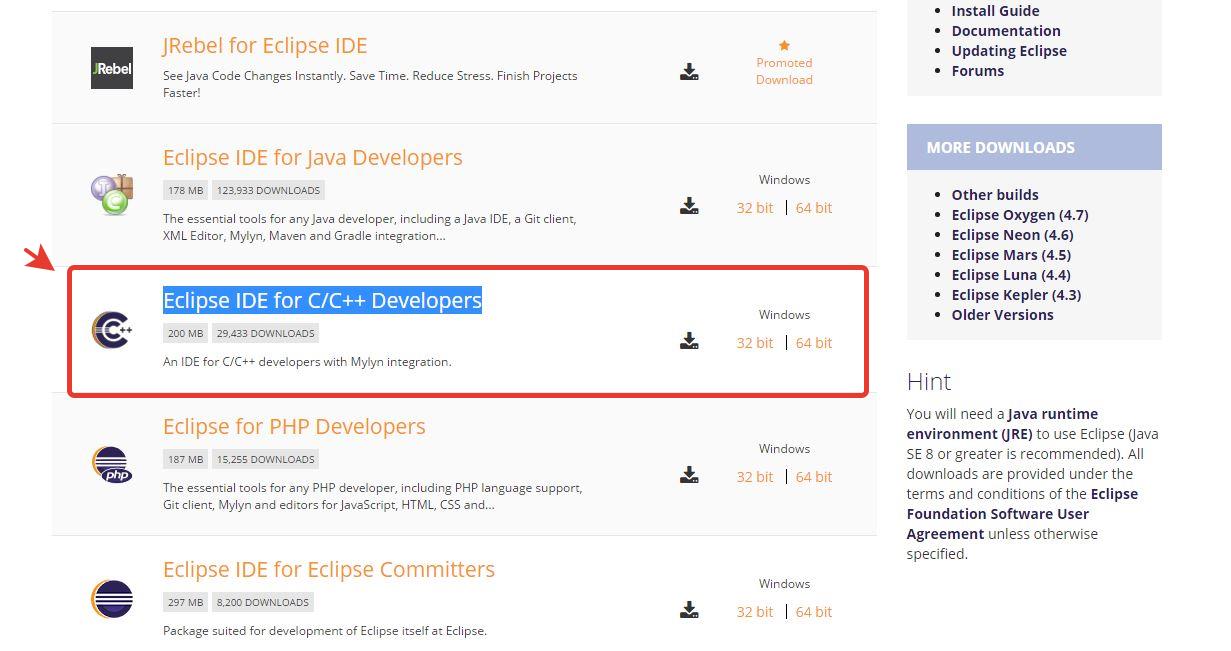Click C/C++ package description about Mylyn integration
The image size is (1231, 651).
click(307, 362)
